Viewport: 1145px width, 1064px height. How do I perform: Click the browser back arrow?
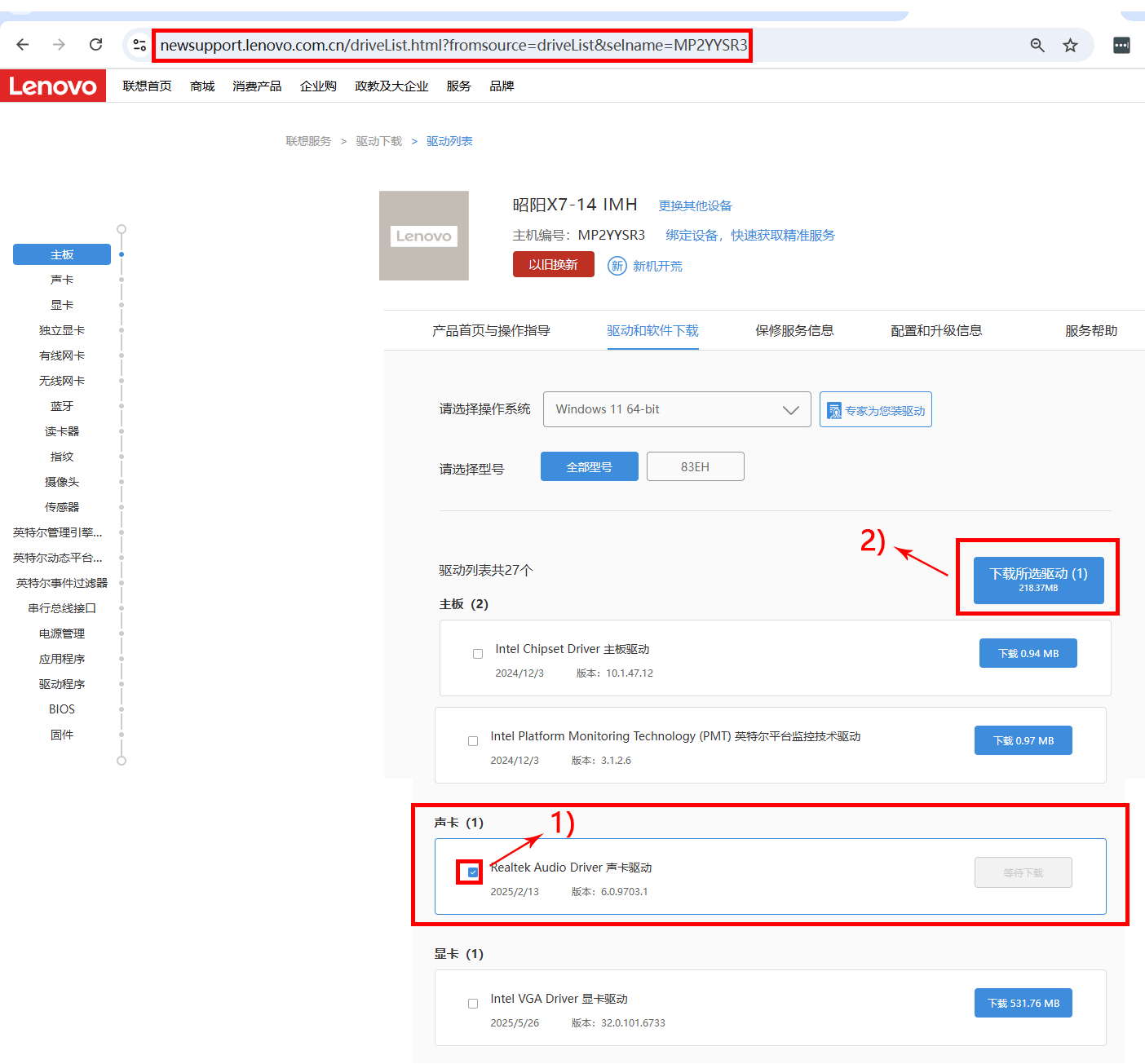pos(23,45)
